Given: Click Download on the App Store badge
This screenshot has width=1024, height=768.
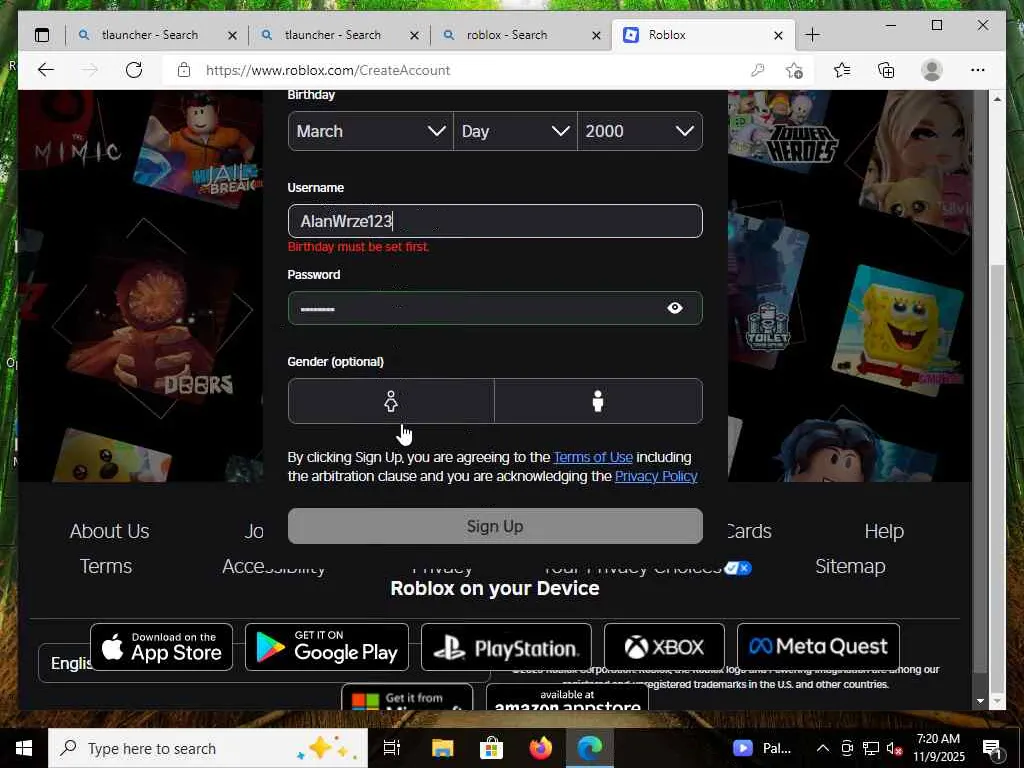Looking at the screenshot, I should point(161,647).
